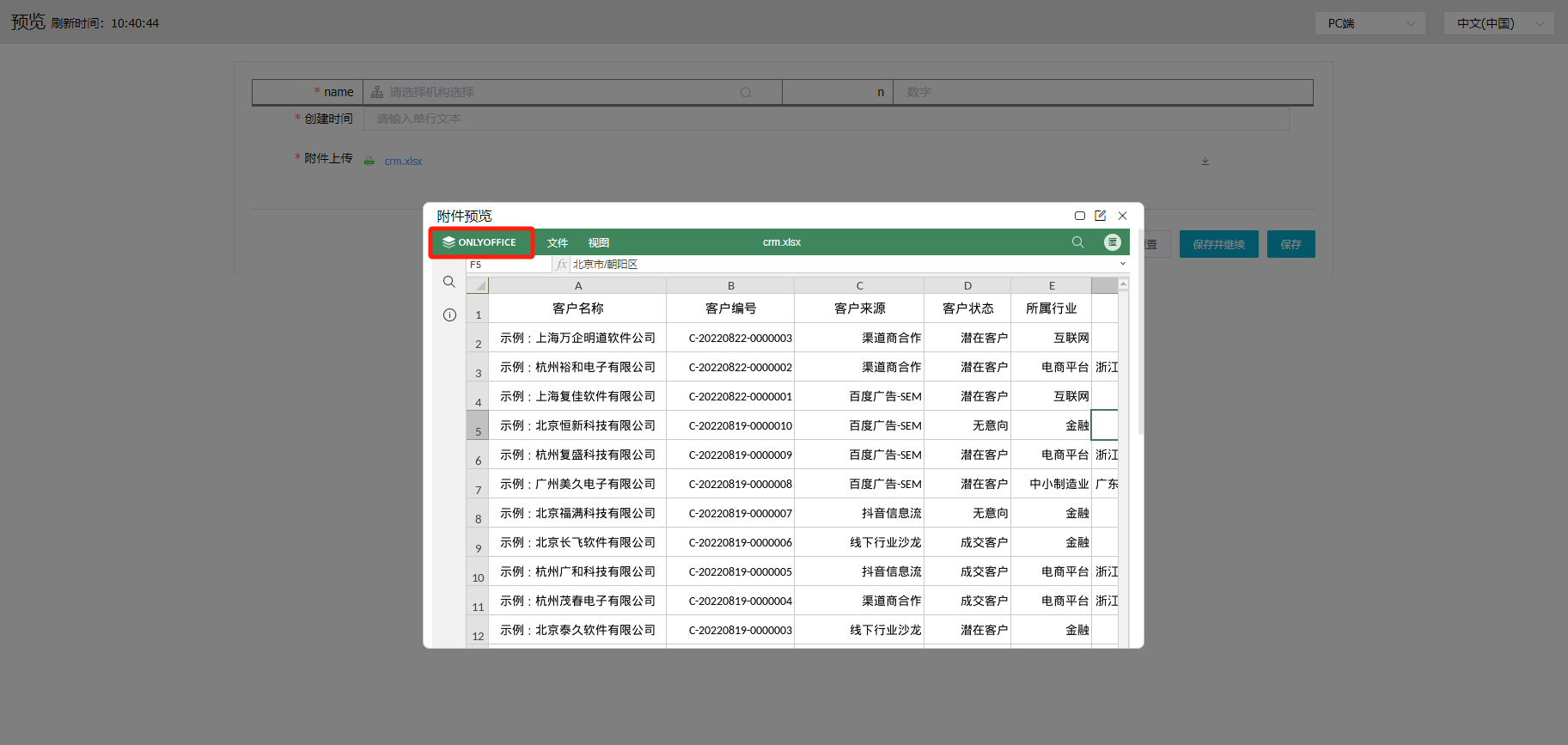Open the left sidebar search panel
The height and width of the screenshot is (745, 1568).
coord(449,282)
